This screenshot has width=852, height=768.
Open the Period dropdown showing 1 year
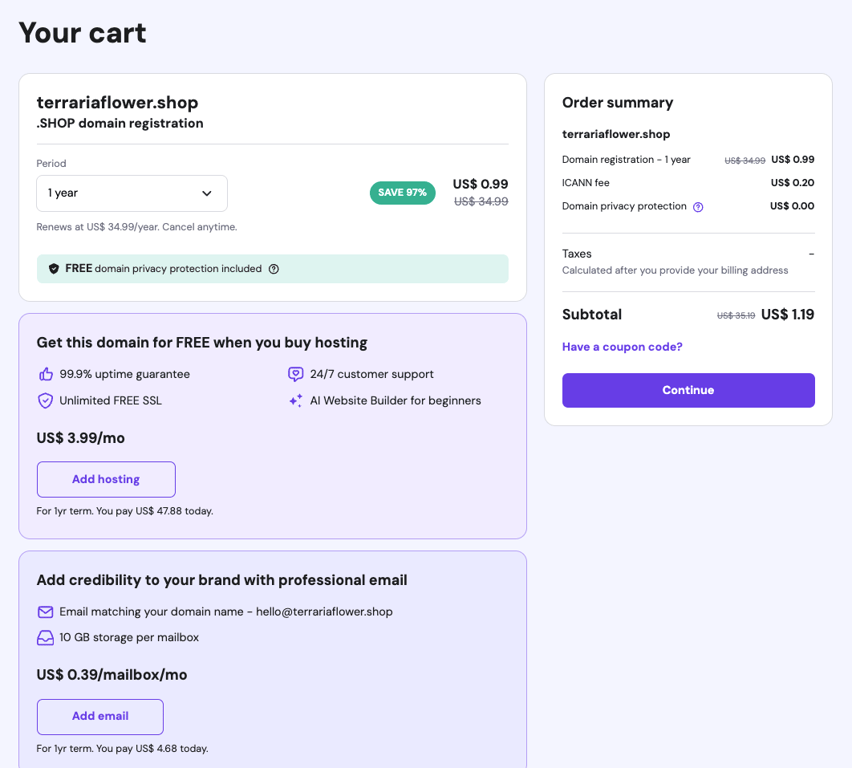[x=131, y=192]
